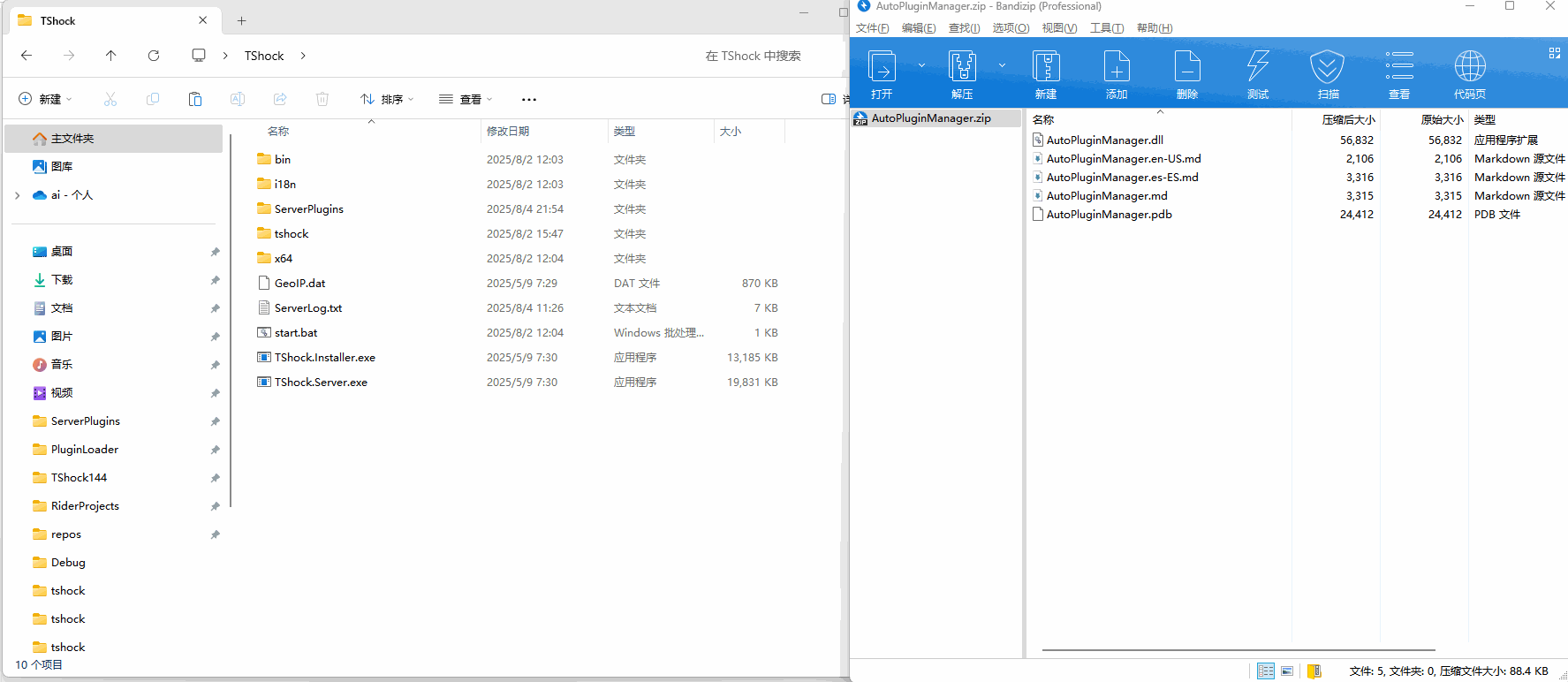Click the Cut scissors icon in Explorer toolbar
1568x682 pixels.
coord(110,99)
